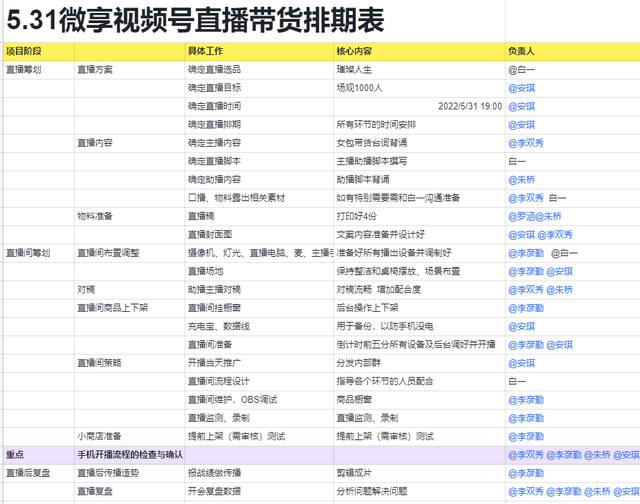Select the 直播间流程设计 cell
This screenshot has width=640, height=504.
tap(259, 382)
